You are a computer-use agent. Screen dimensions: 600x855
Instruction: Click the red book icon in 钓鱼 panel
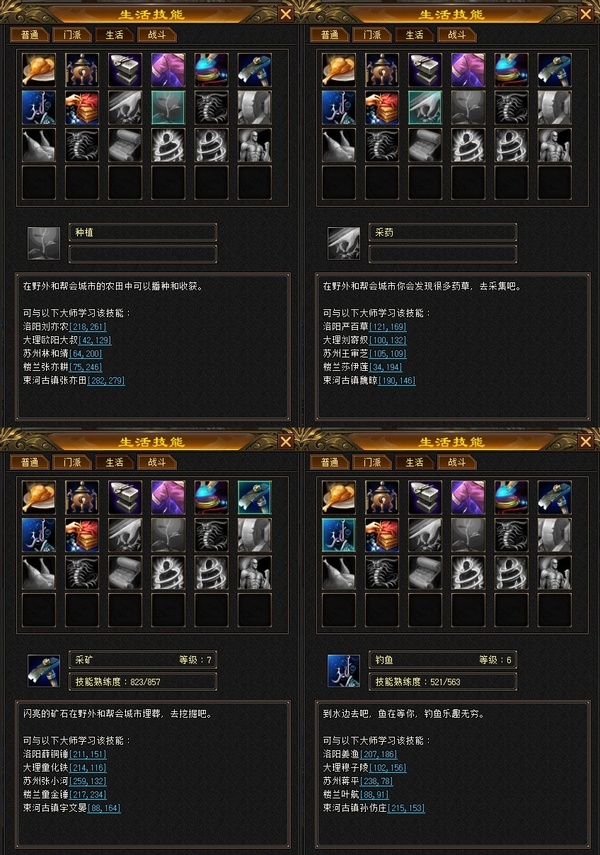click(x=382, y=535)
